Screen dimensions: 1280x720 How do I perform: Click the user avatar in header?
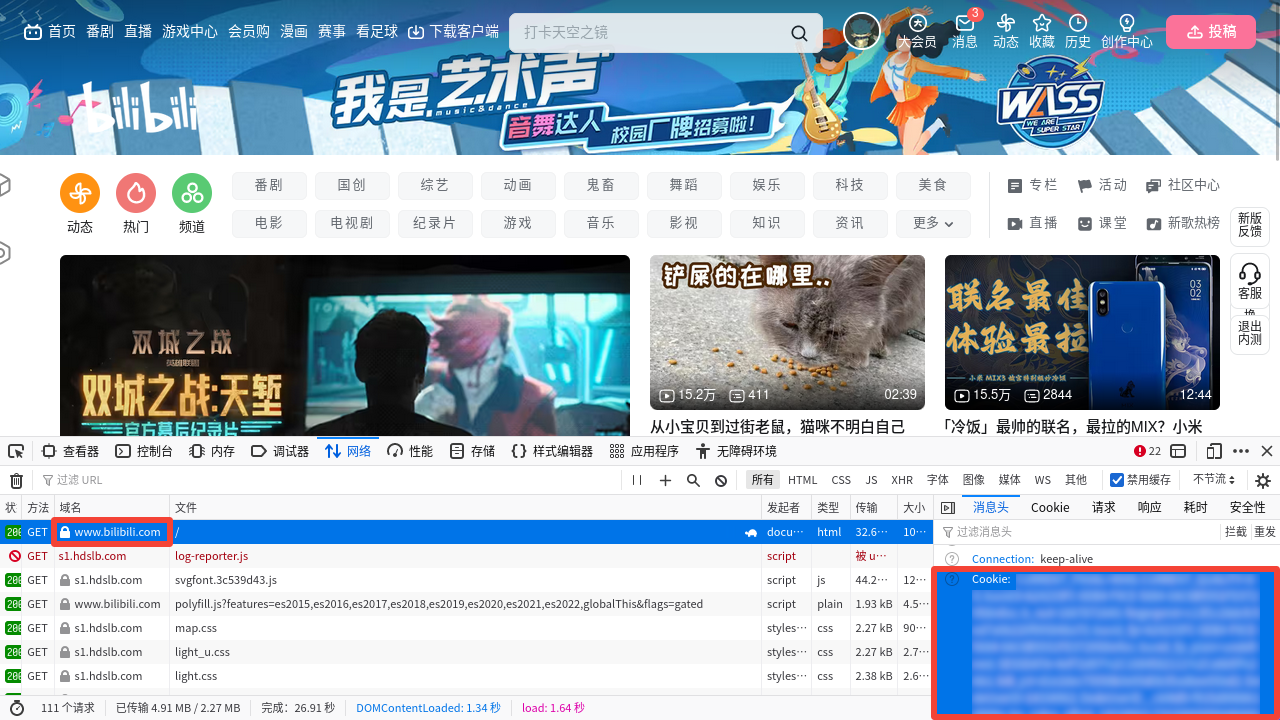pyautogui.click(x=862, y=31)
